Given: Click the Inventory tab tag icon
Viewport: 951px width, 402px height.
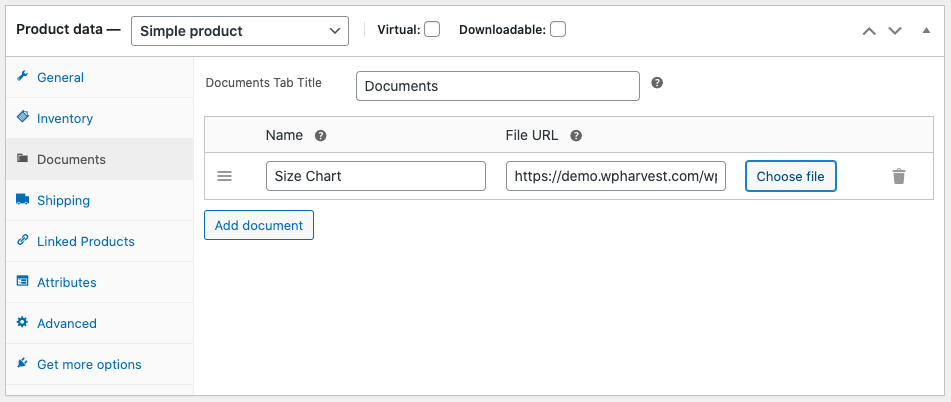Looking at the screenshot, I should point(22,116).
